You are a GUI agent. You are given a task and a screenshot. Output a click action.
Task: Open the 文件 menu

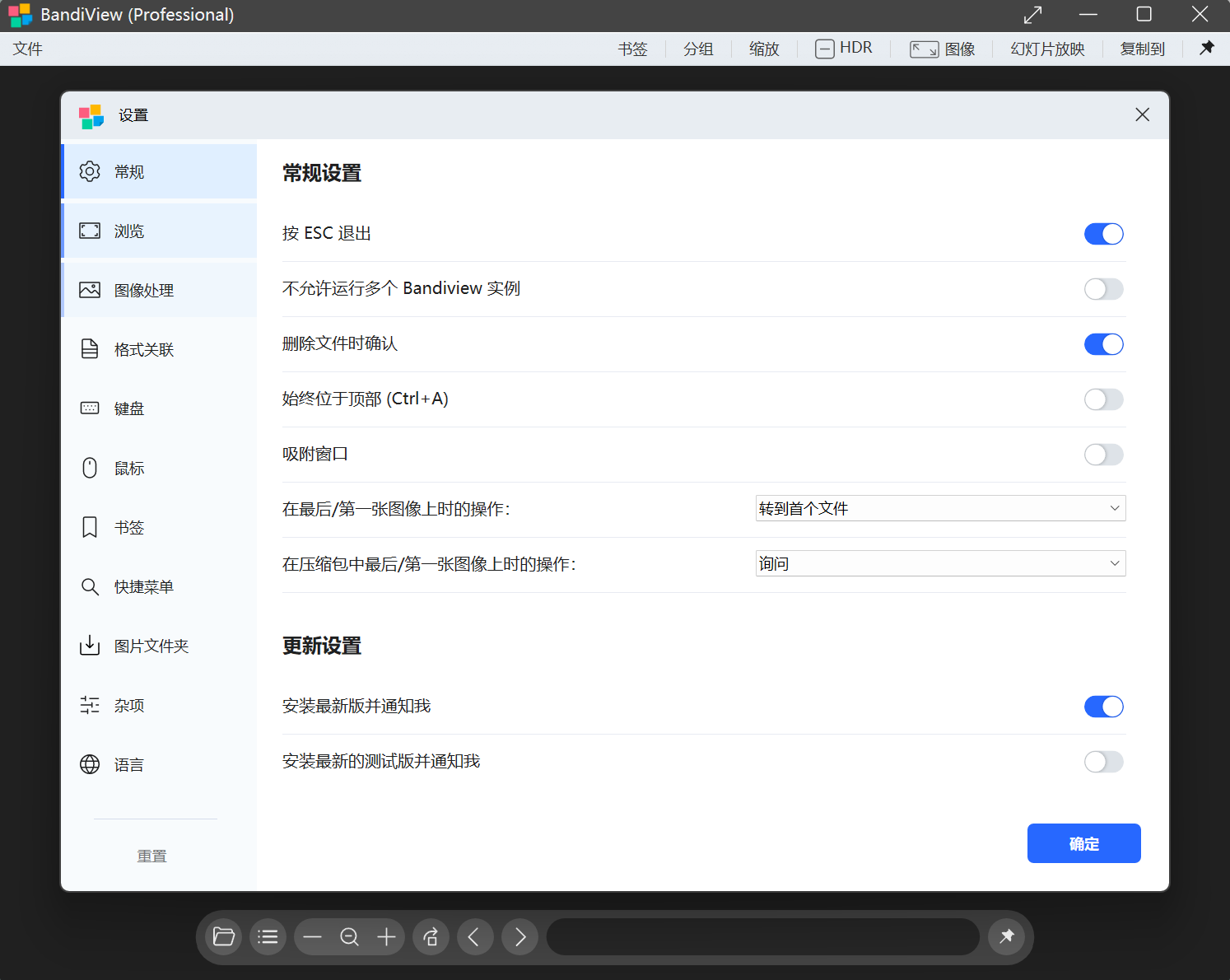[x=27, y=49]
